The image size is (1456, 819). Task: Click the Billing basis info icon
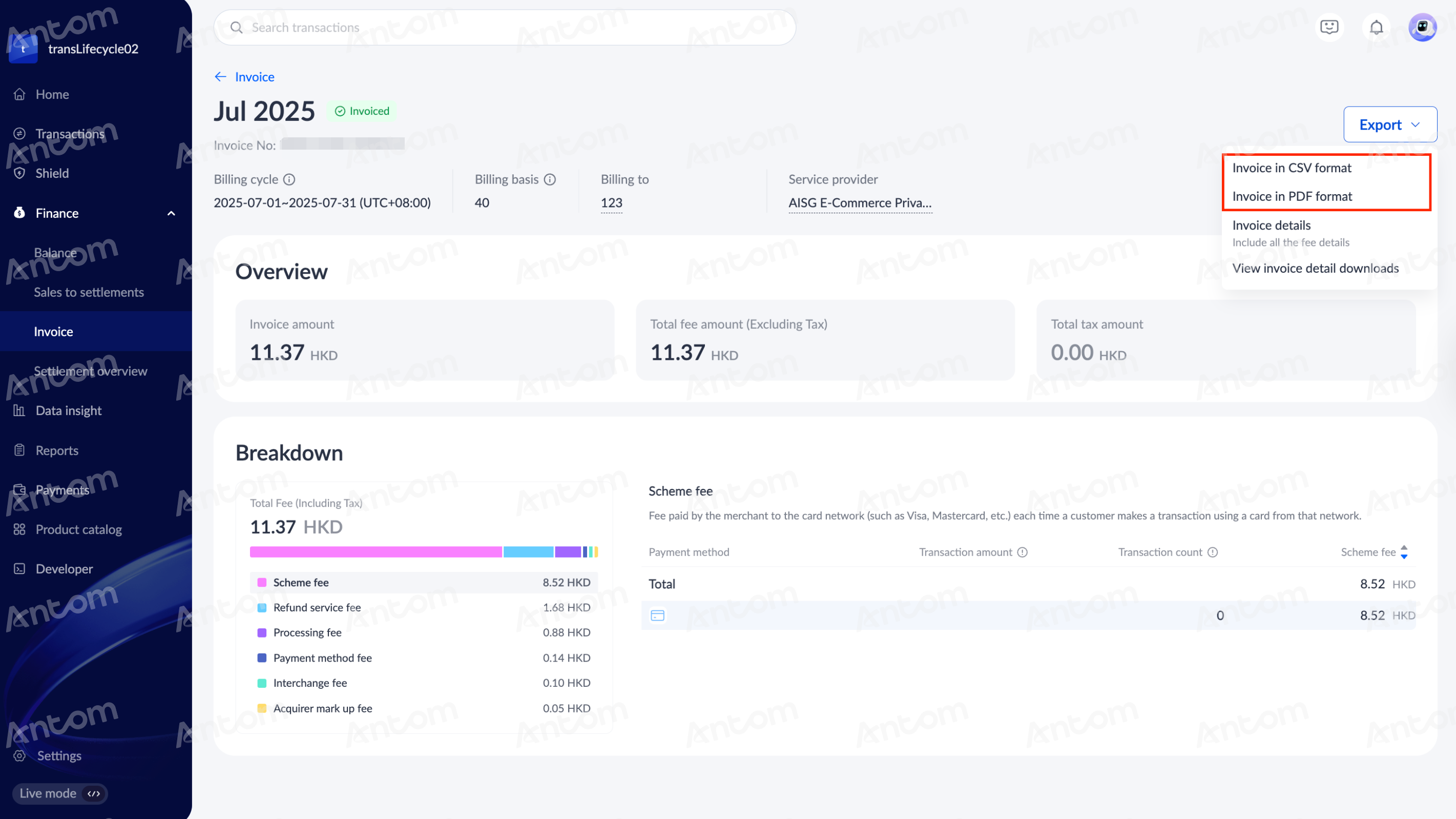point(550,180)
